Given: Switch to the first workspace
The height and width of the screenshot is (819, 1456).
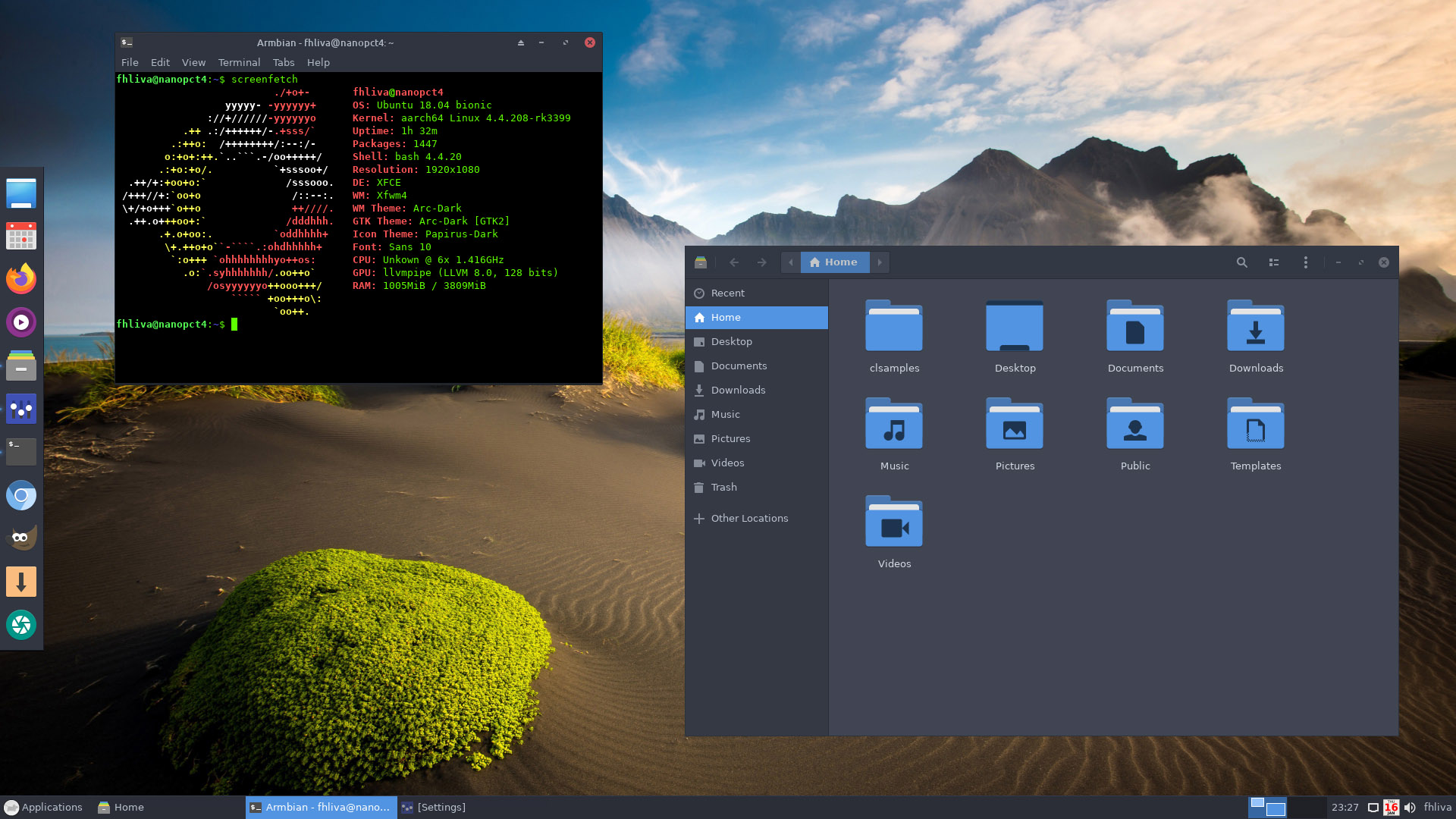Looking at the screenshot, I should pos(1267,808).
